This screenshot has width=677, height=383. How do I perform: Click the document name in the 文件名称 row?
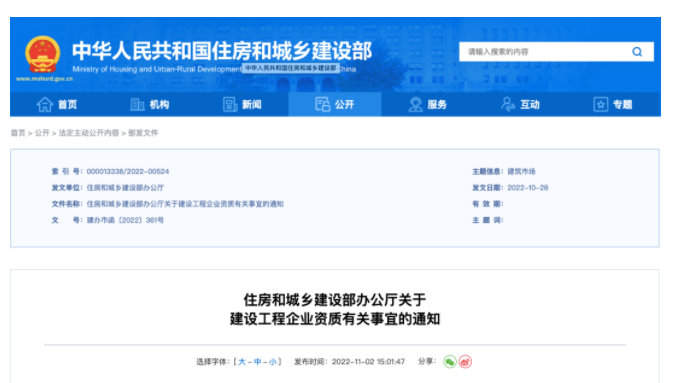pyautogui.click(x=185, y=204)
